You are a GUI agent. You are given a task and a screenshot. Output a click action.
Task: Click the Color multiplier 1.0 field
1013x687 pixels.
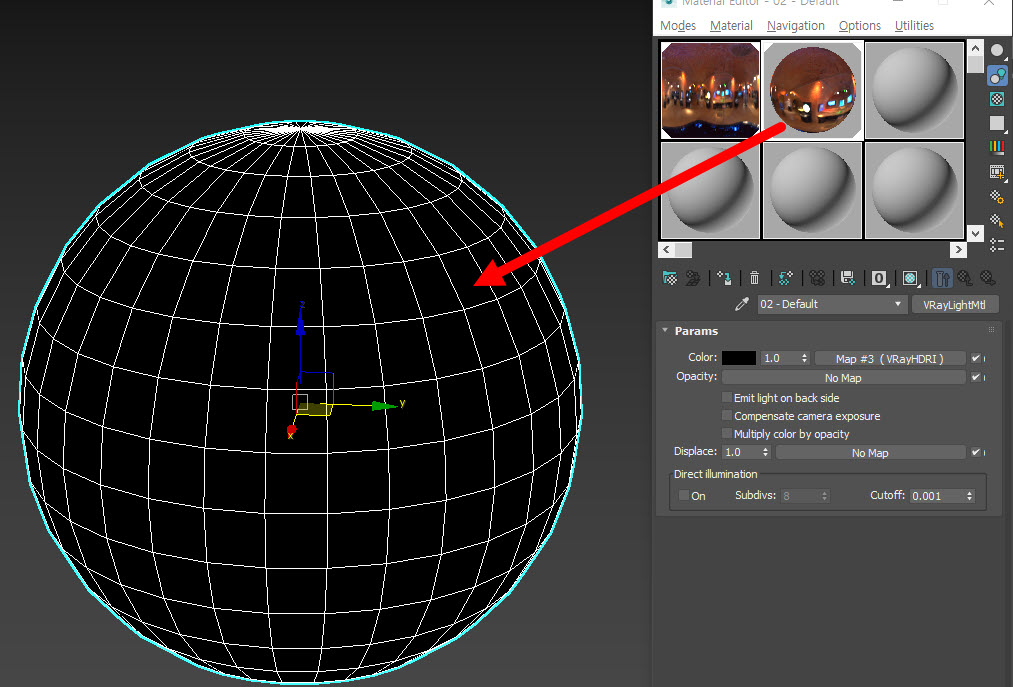pyautogui.click(x=780, y=358)
